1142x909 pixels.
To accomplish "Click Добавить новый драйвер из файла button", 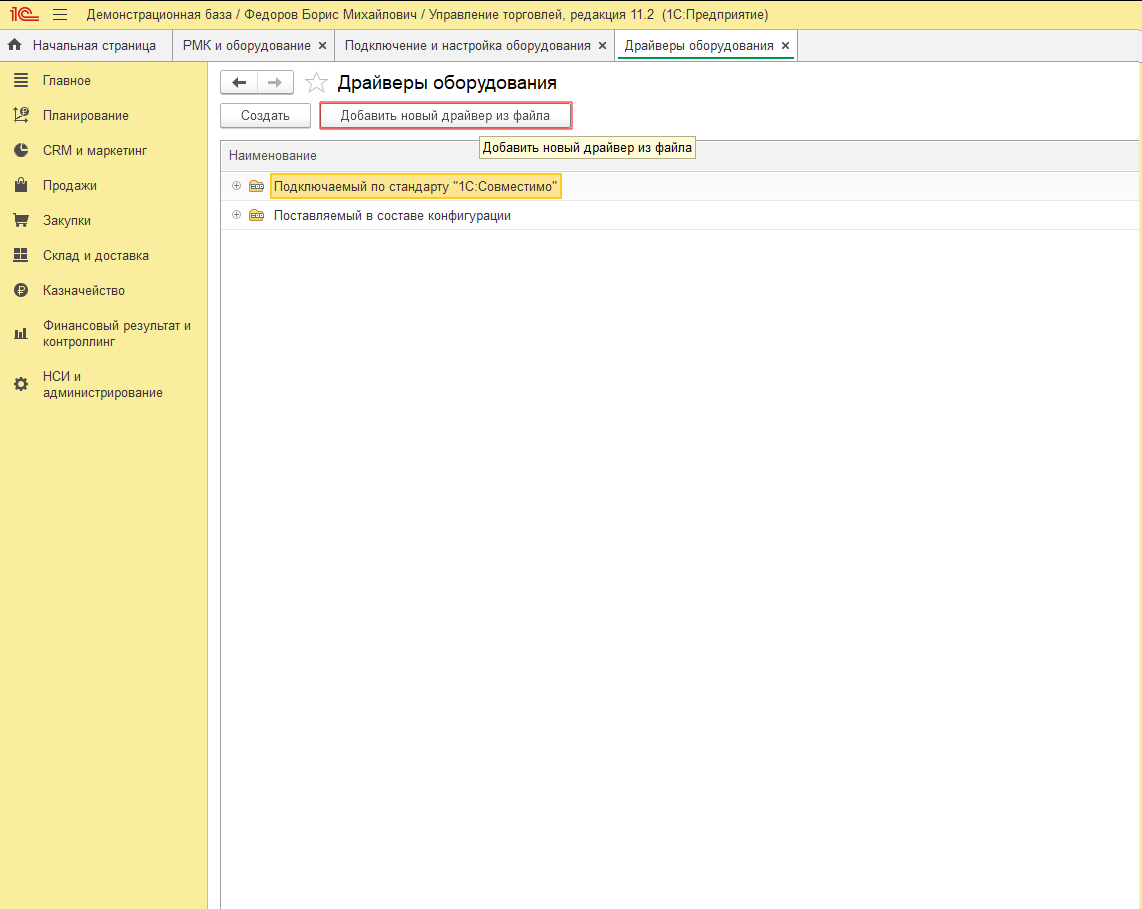I will pyautogui.click(x=445, y=115).
